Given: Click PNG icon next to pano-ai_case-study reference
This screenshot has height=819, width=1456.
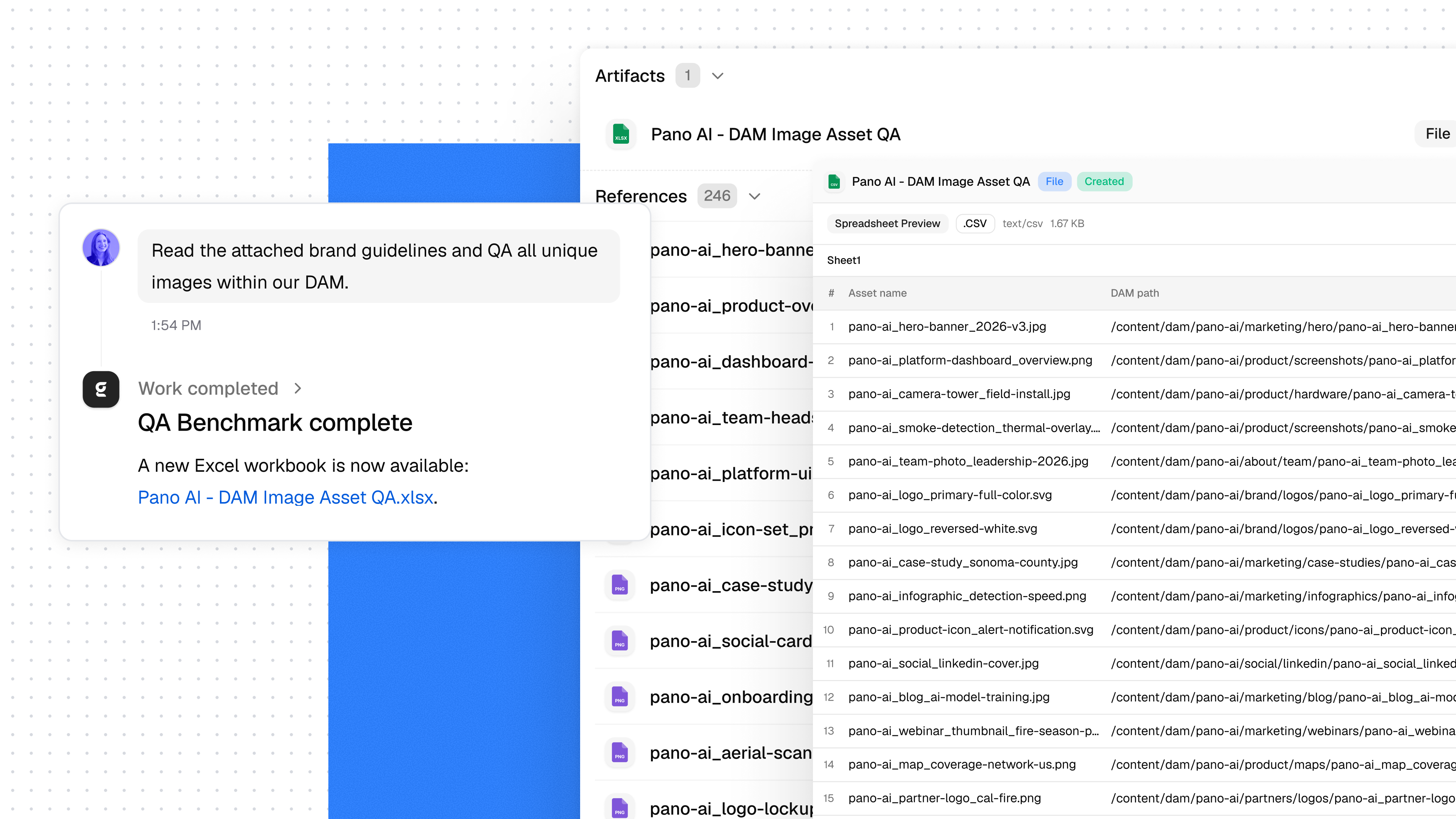Looking at the screenshot, I should coord(620,585).
